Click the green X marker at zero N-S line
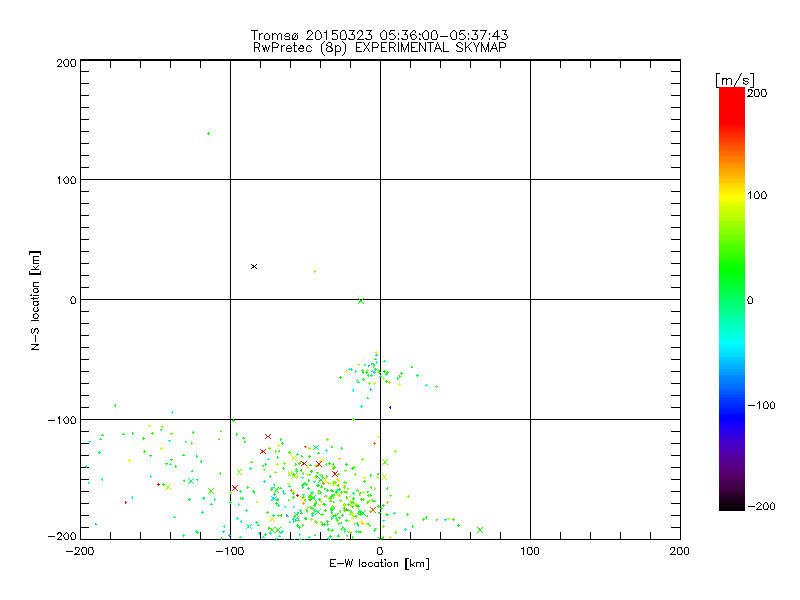This screenshot has height=600, width=800. coord(361,301)
